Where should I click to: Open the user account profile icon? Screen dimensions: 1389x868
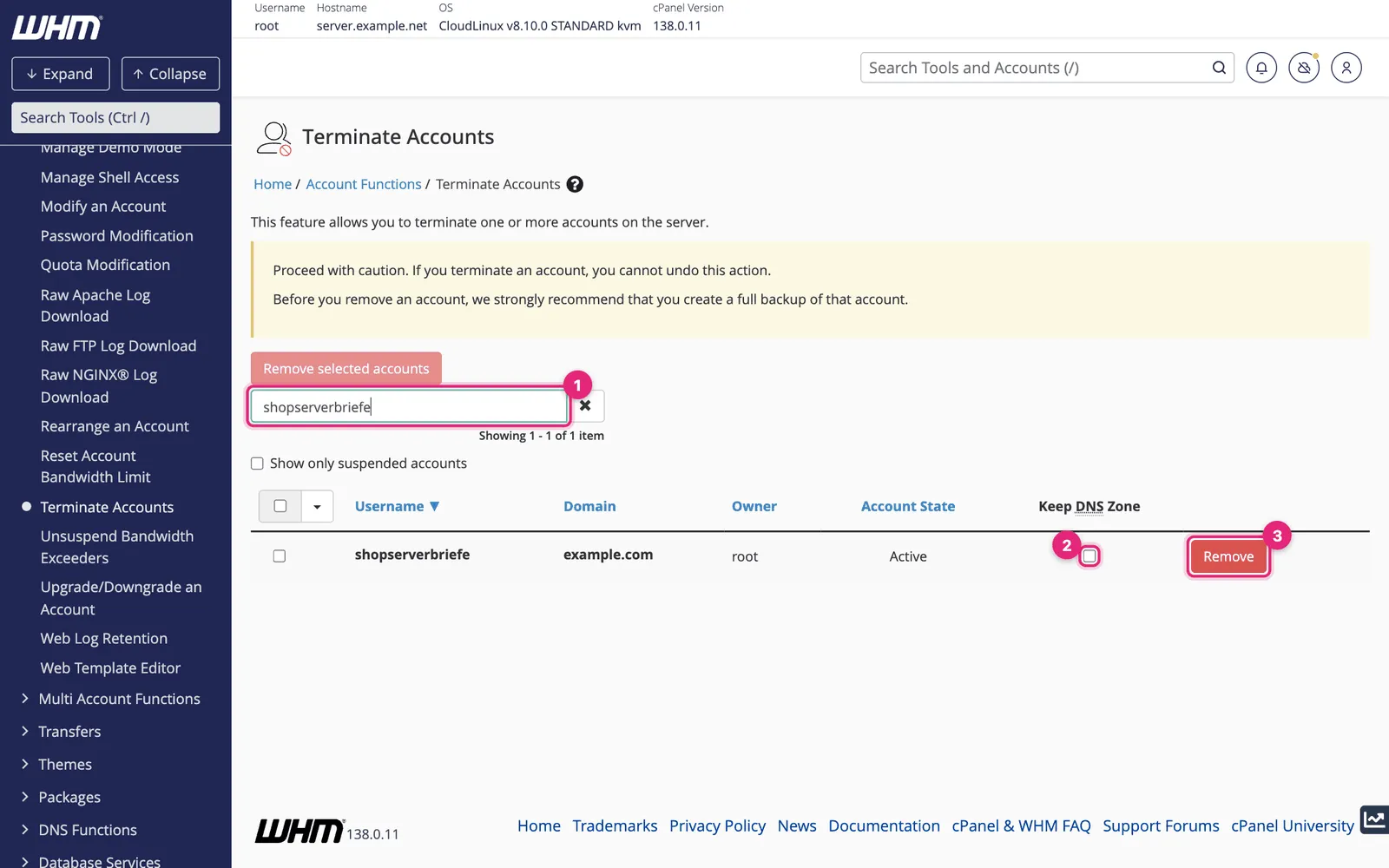point(1346,68)
